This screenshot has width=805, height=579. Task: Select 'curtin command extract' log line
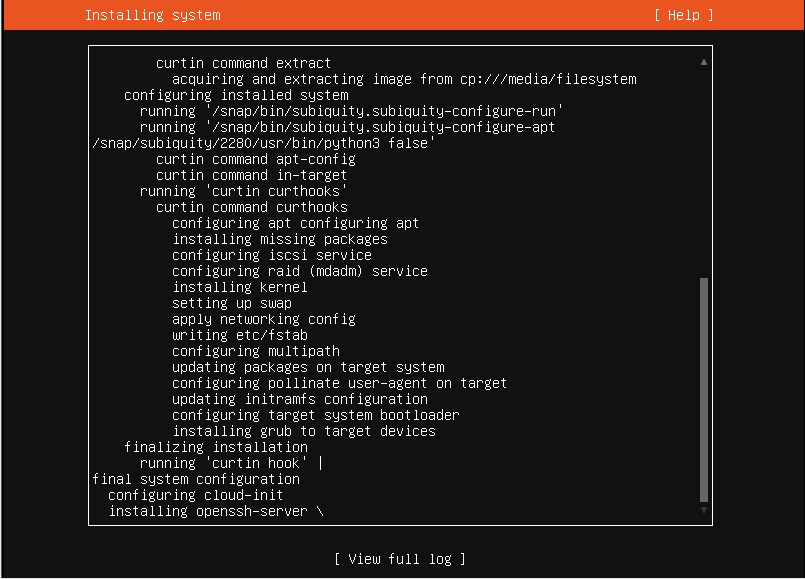click(243, 63)
